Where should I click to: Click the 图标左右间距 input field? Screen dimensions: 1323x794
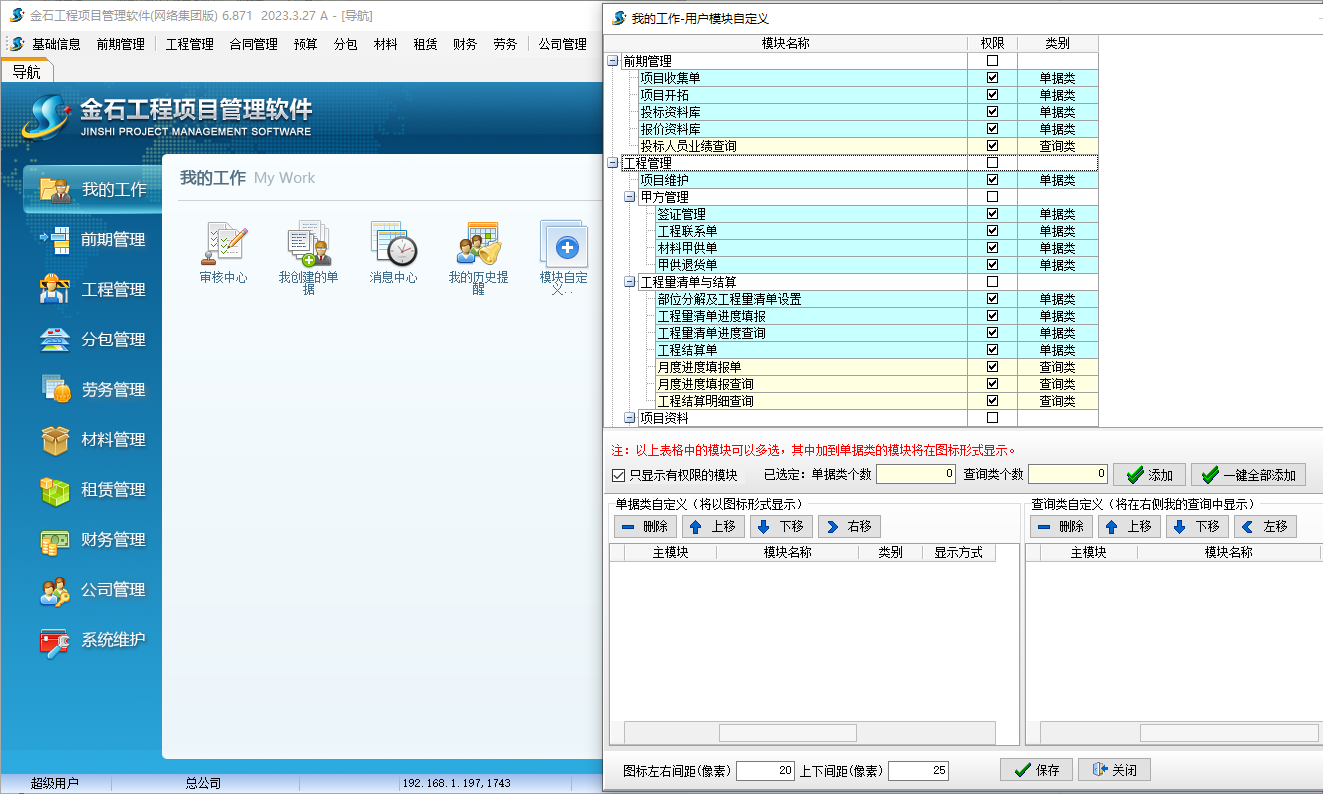(765, 771)
